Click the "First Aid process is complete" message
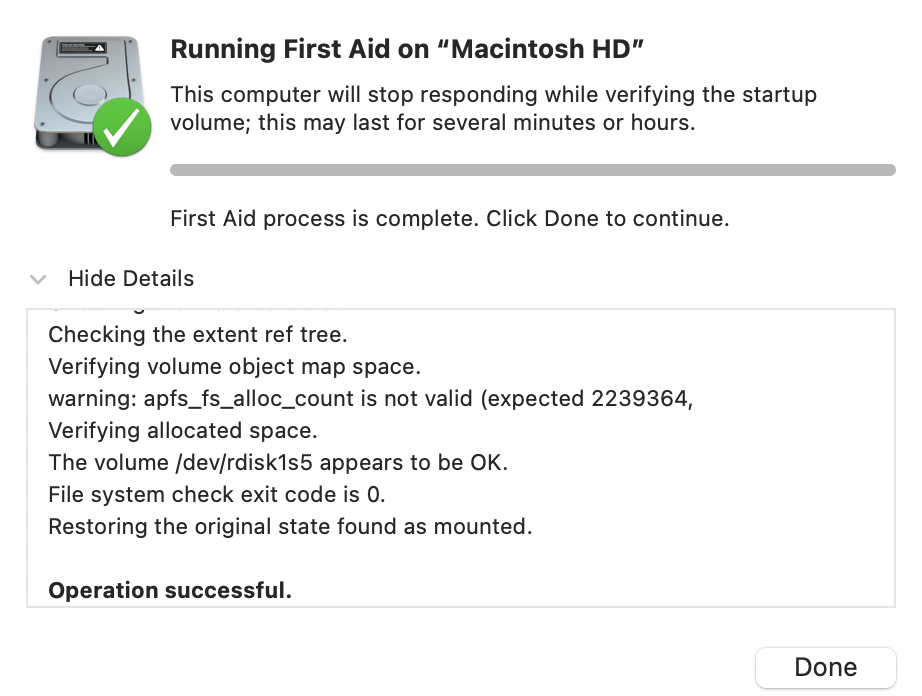Viewport: 922px width, 696px height. 449,218
